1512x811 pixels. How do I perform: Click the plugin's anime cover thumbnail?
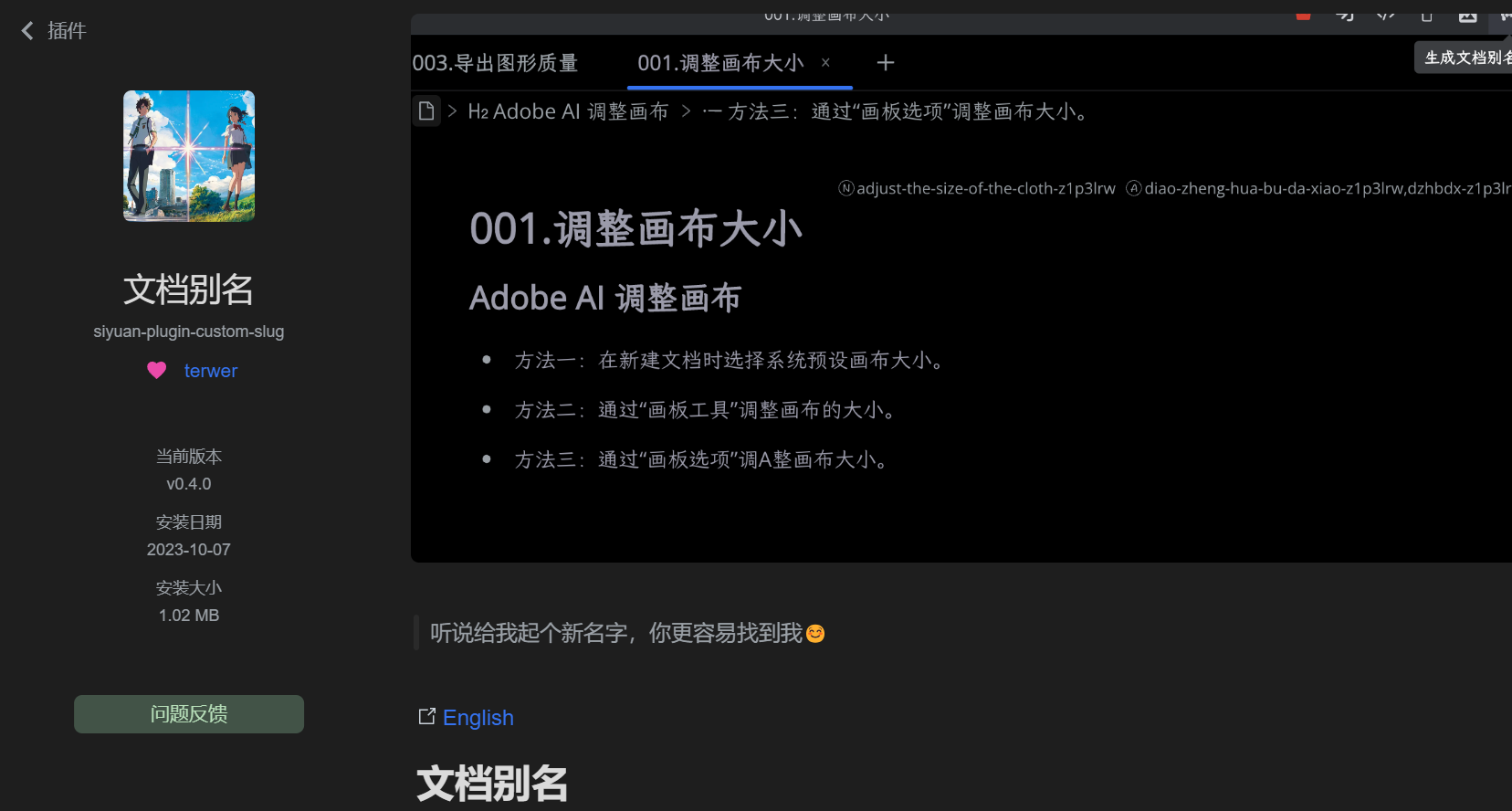coord(189,156)
